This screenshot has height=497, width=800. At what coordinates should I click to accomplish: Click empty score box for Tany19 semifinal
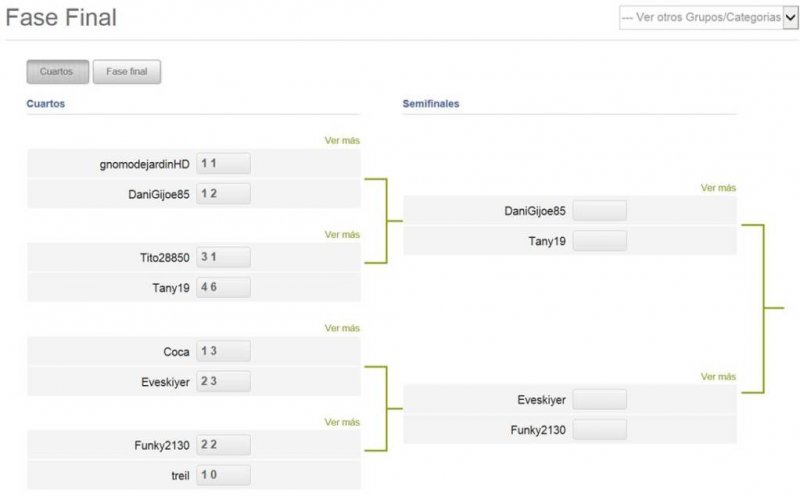pyautogui.click(x=599, y=241)
